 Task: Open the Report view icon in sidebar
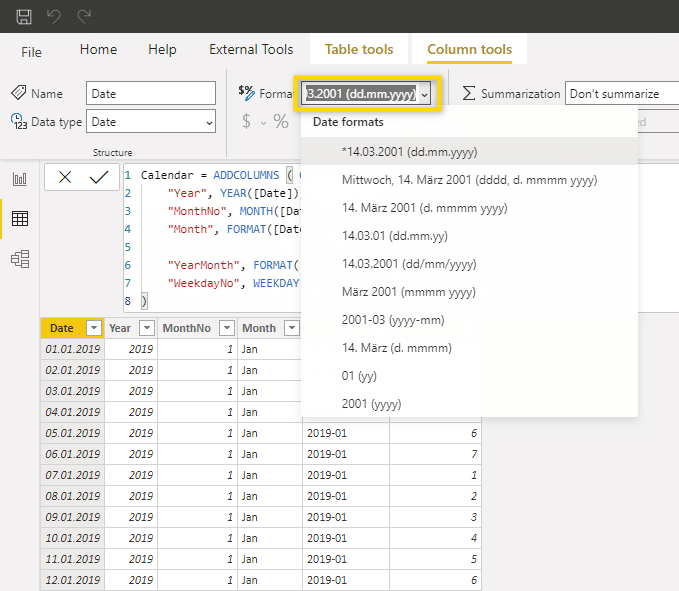(x=20, y=179)
